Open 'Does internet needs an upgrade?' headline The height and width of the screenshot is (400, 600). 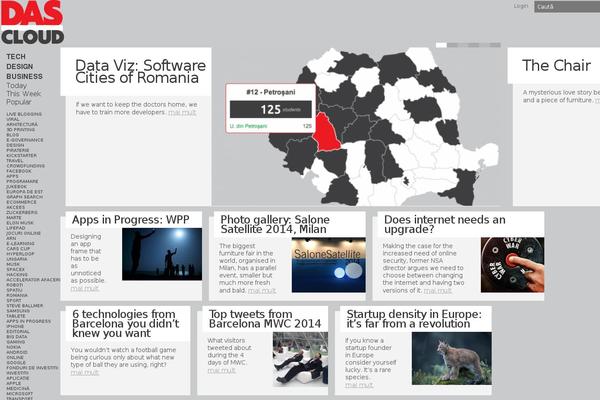[x=445, y=224]
